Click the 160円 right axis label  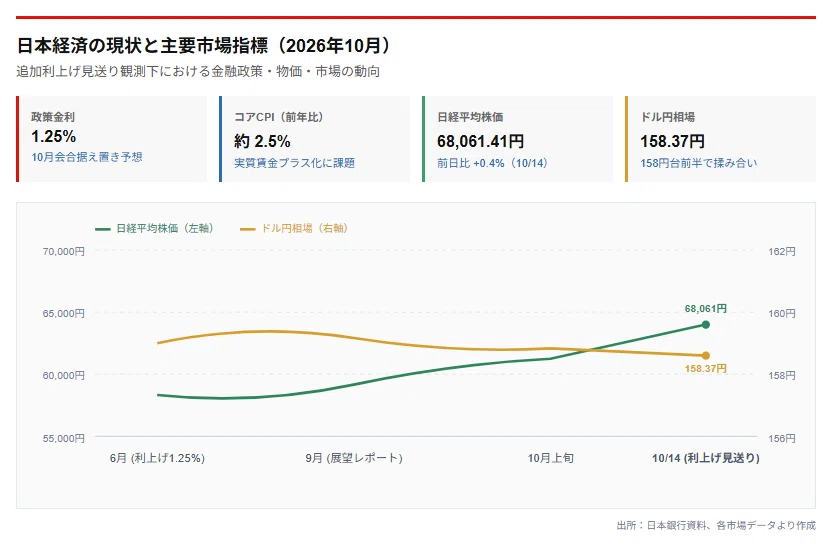pyautogui.click(x=782, y=314)
